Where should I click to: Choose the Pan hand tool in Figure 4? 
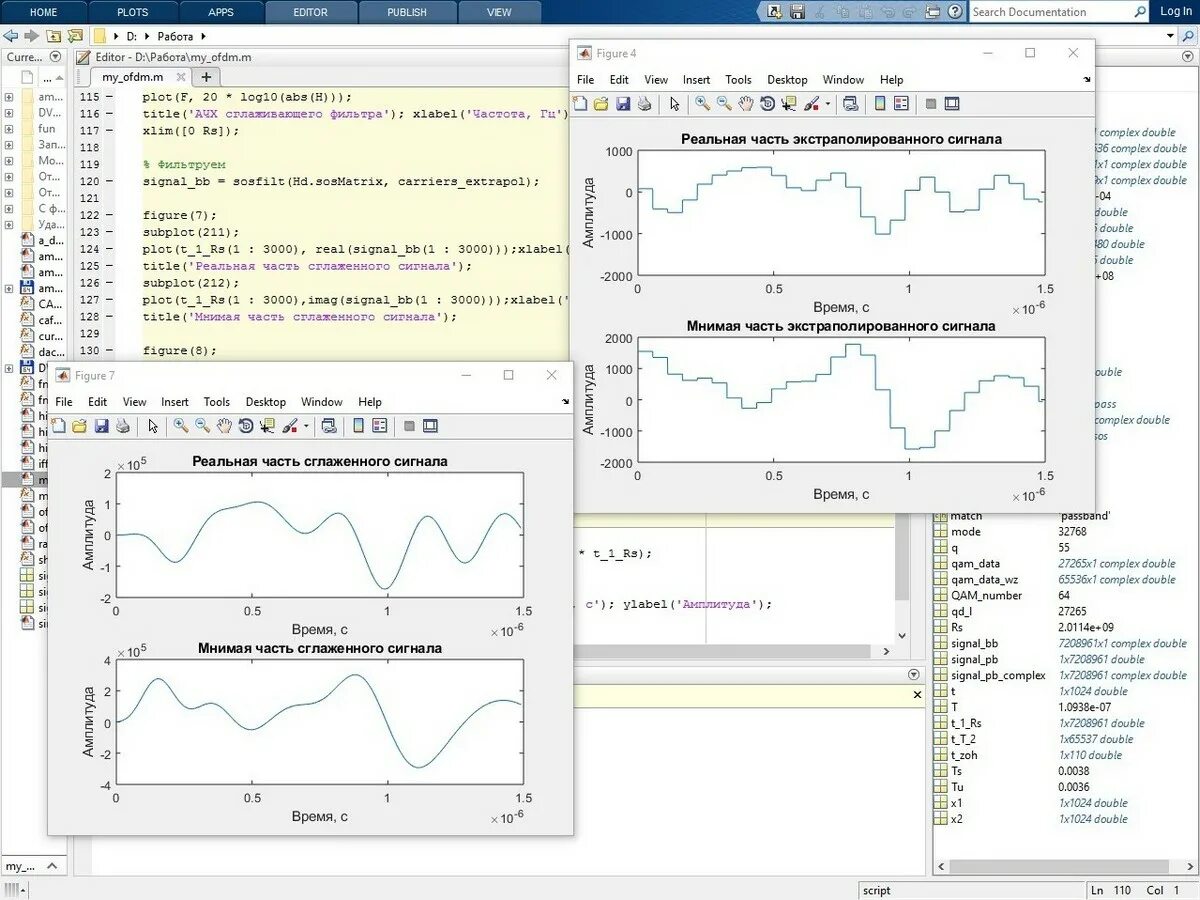[746, 103]
